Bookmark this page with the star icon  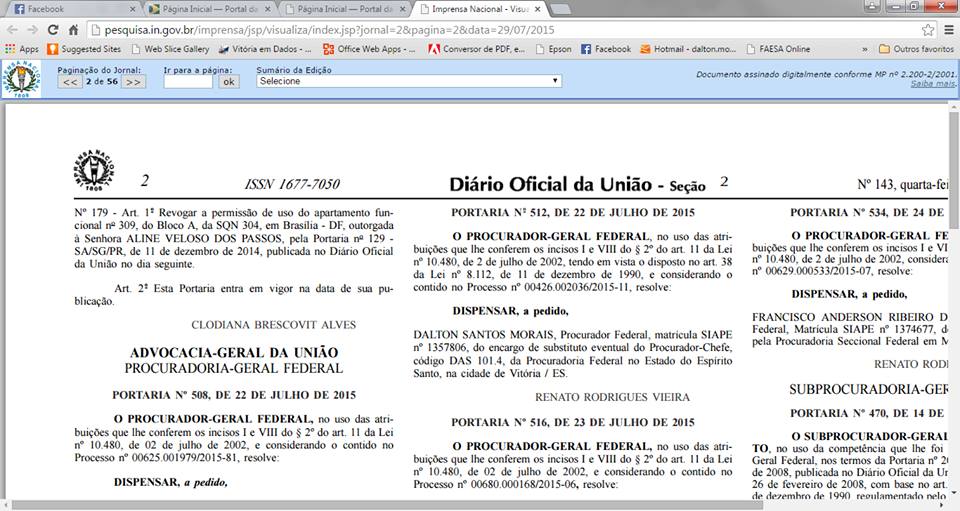(928, 29)
